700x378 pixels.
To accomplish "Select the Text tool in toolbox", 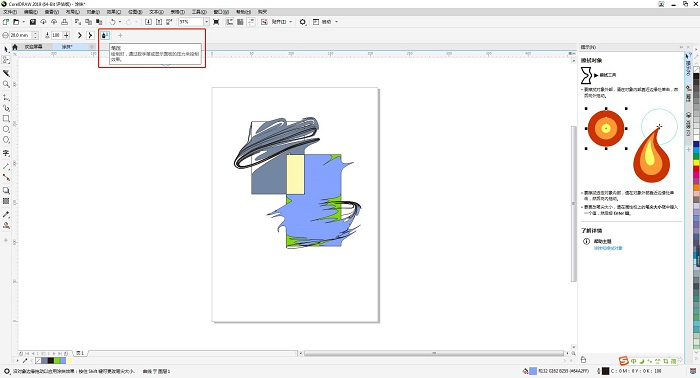I will point(6,153).
